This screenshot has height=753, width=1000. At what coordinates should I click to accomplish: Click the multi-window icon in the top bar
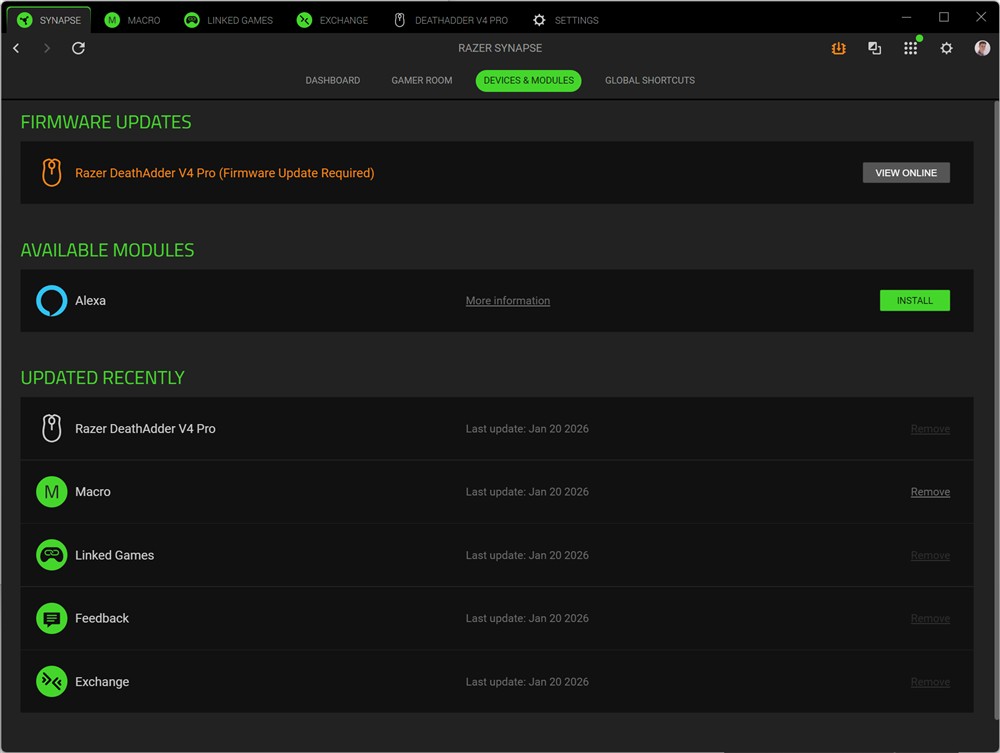tap(874, 48)
